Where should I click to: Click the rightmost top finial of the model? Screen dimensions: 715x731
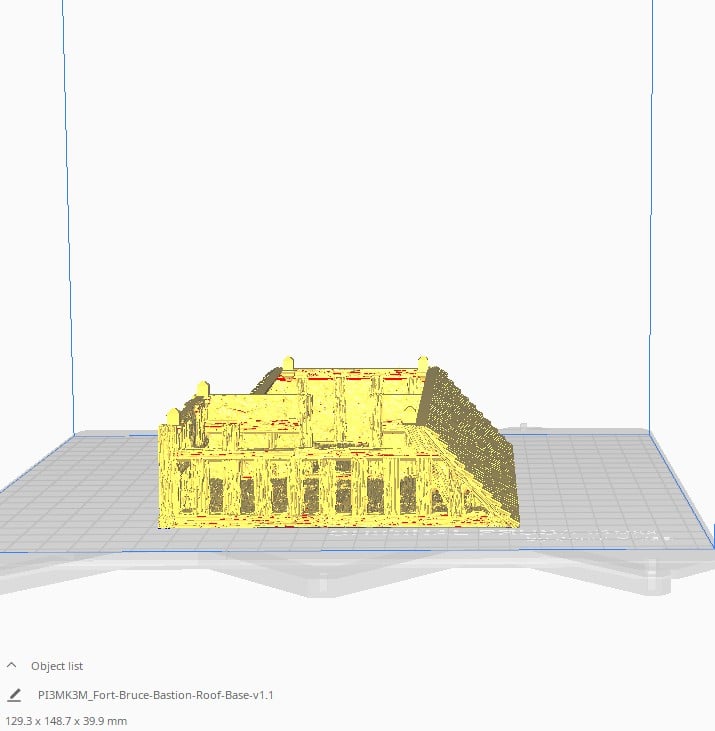point(422,361)
